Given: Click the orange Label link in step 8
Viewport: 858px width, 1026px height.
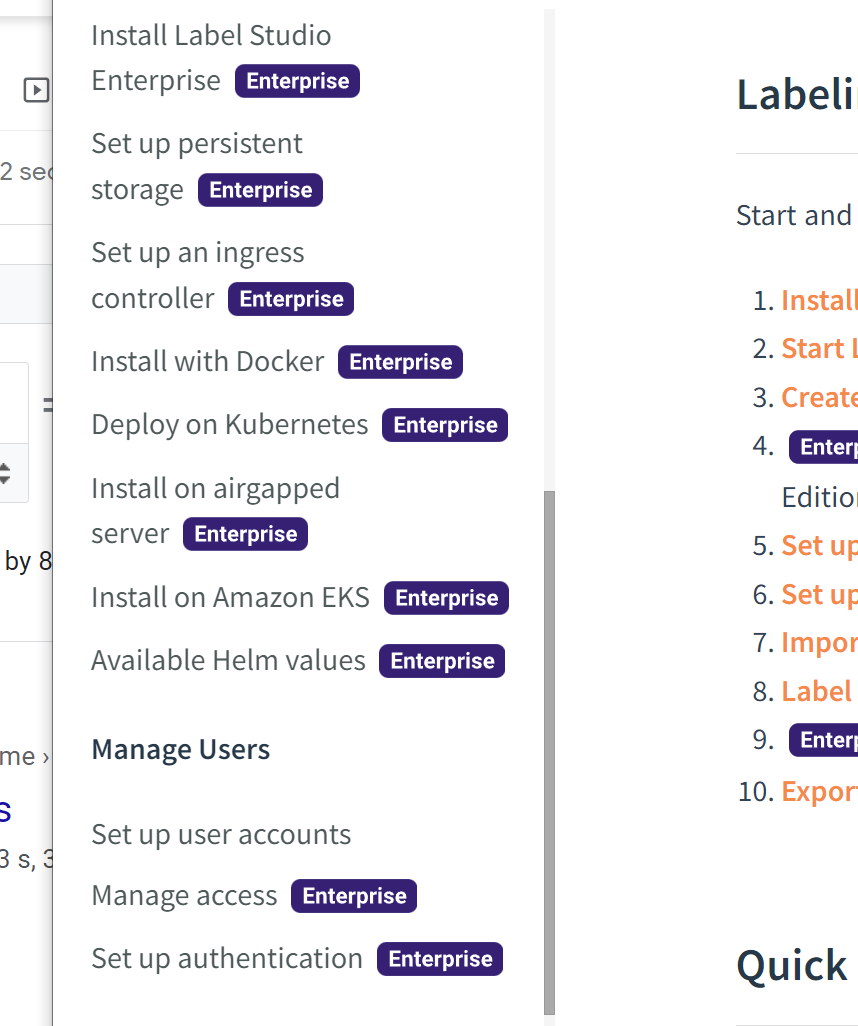Looking at the screenshot, I should [x=816, y=691].
